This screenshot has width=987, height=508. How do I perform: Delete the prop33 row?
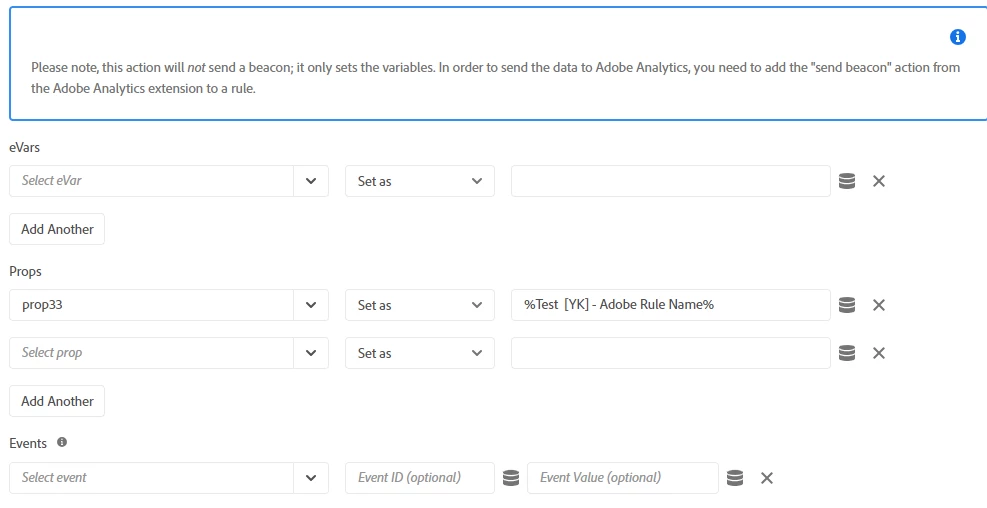coord(879,305)
